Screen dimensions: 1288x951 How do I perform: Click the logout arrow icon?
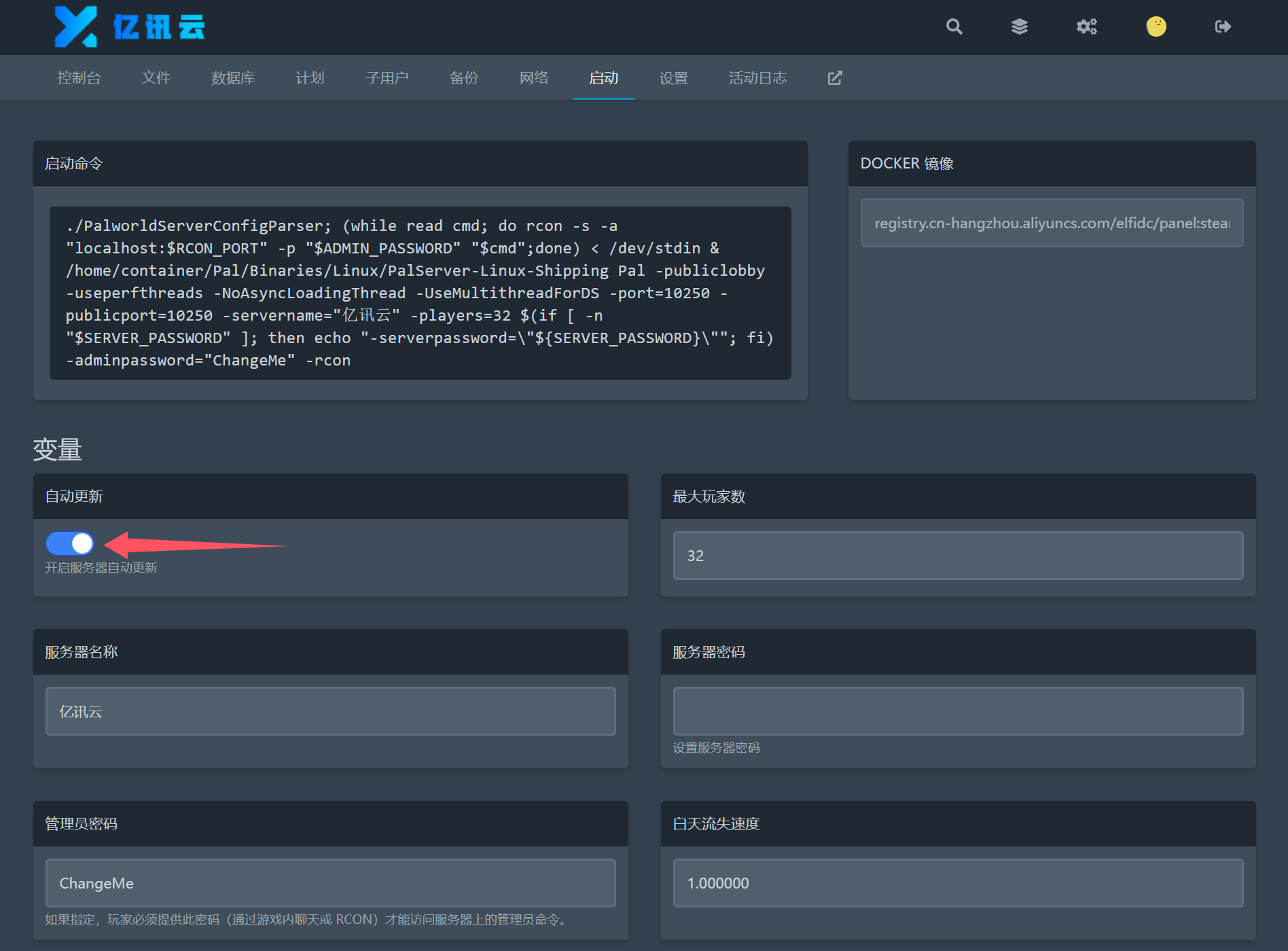1223,26
